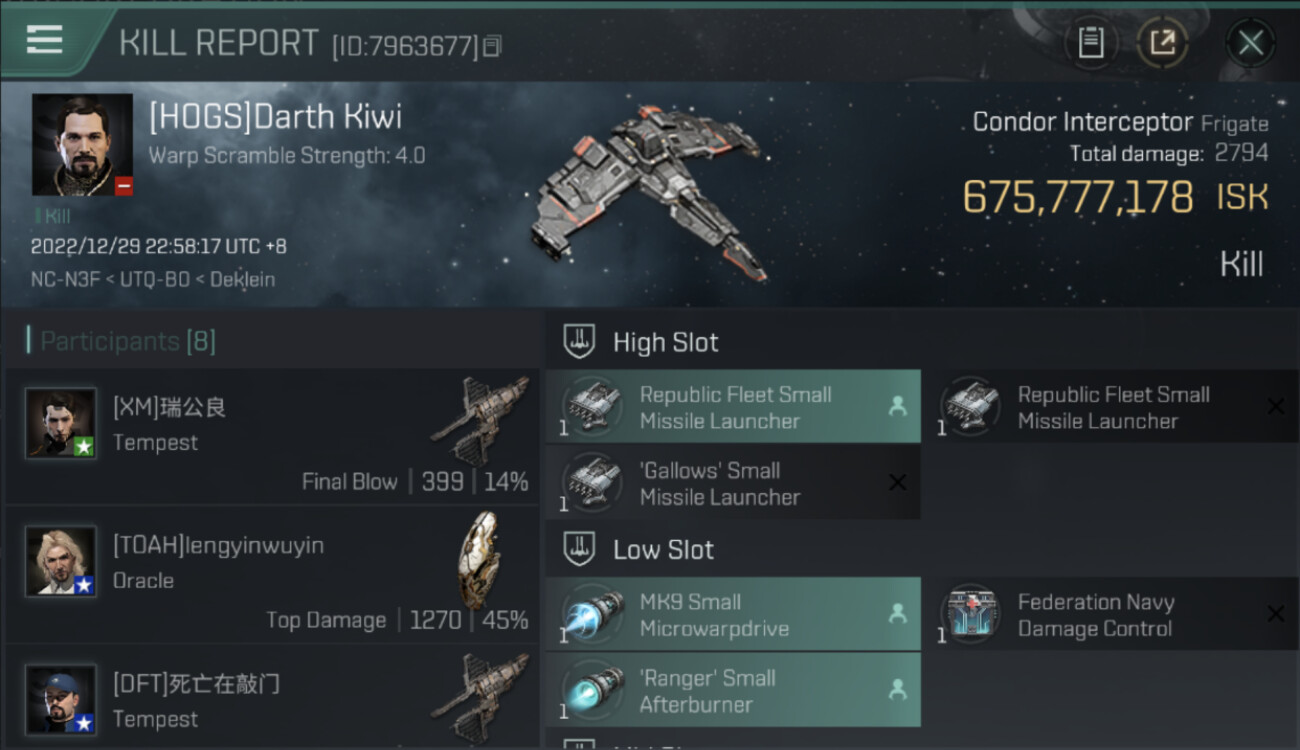Image resolution: width=1300 pixels, height=750 pixels.
Task: Open the Tempest participant 瑞公良 entry
Action: 272,436
